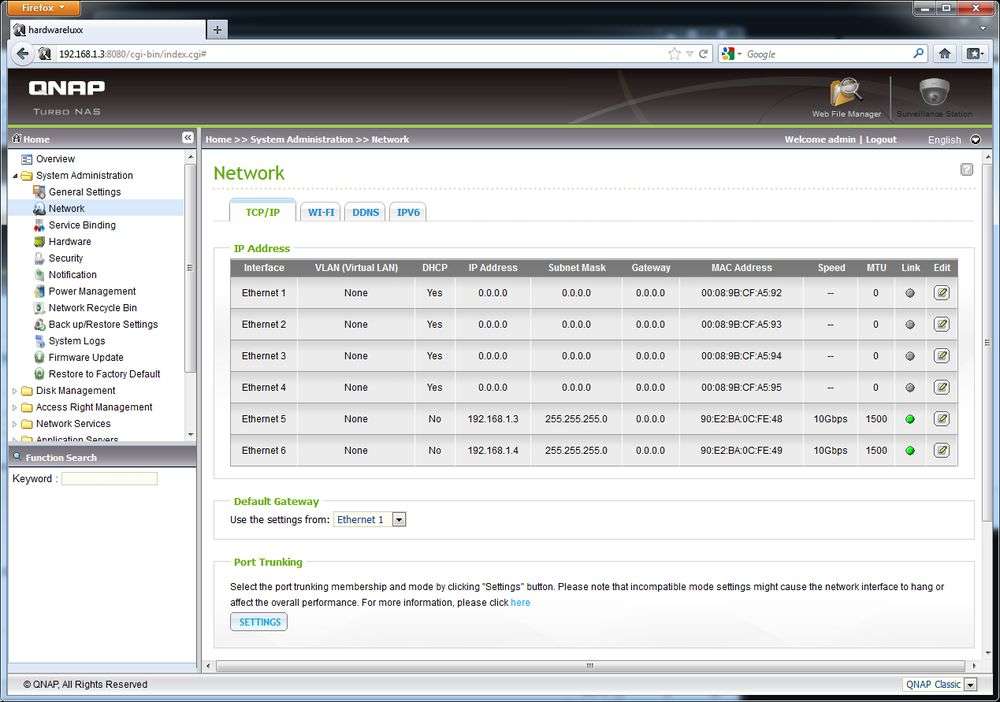The height and width of the screenshot is (702, 1000).
Task: Open Network Recycle Bin in the sidebar
Action: point(92,308)
